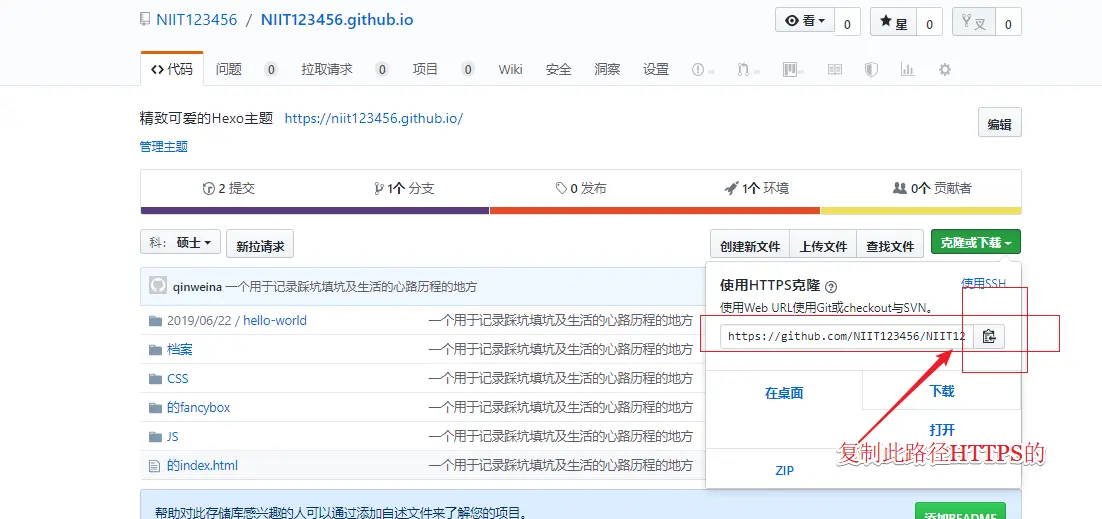This screenshot has width=1102, height=519.
Task: Open the 0 发布 releases link
Action: (x=581, y=188)
